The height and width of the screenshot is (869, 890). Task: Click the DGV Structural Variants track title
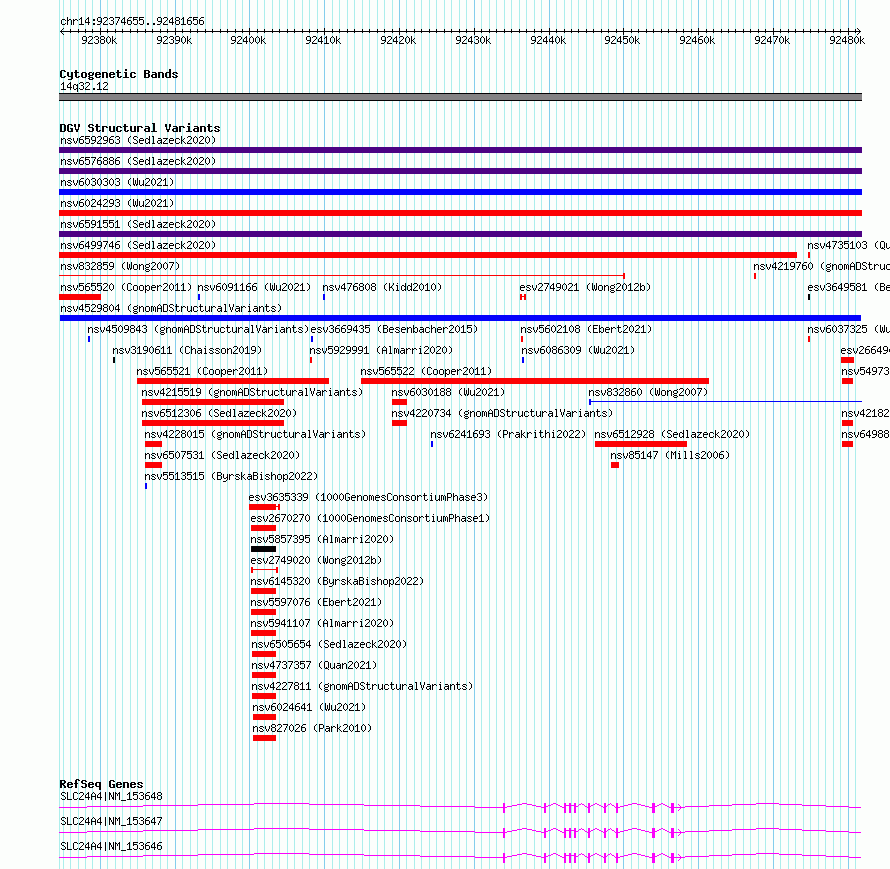[x=140, y=128]
